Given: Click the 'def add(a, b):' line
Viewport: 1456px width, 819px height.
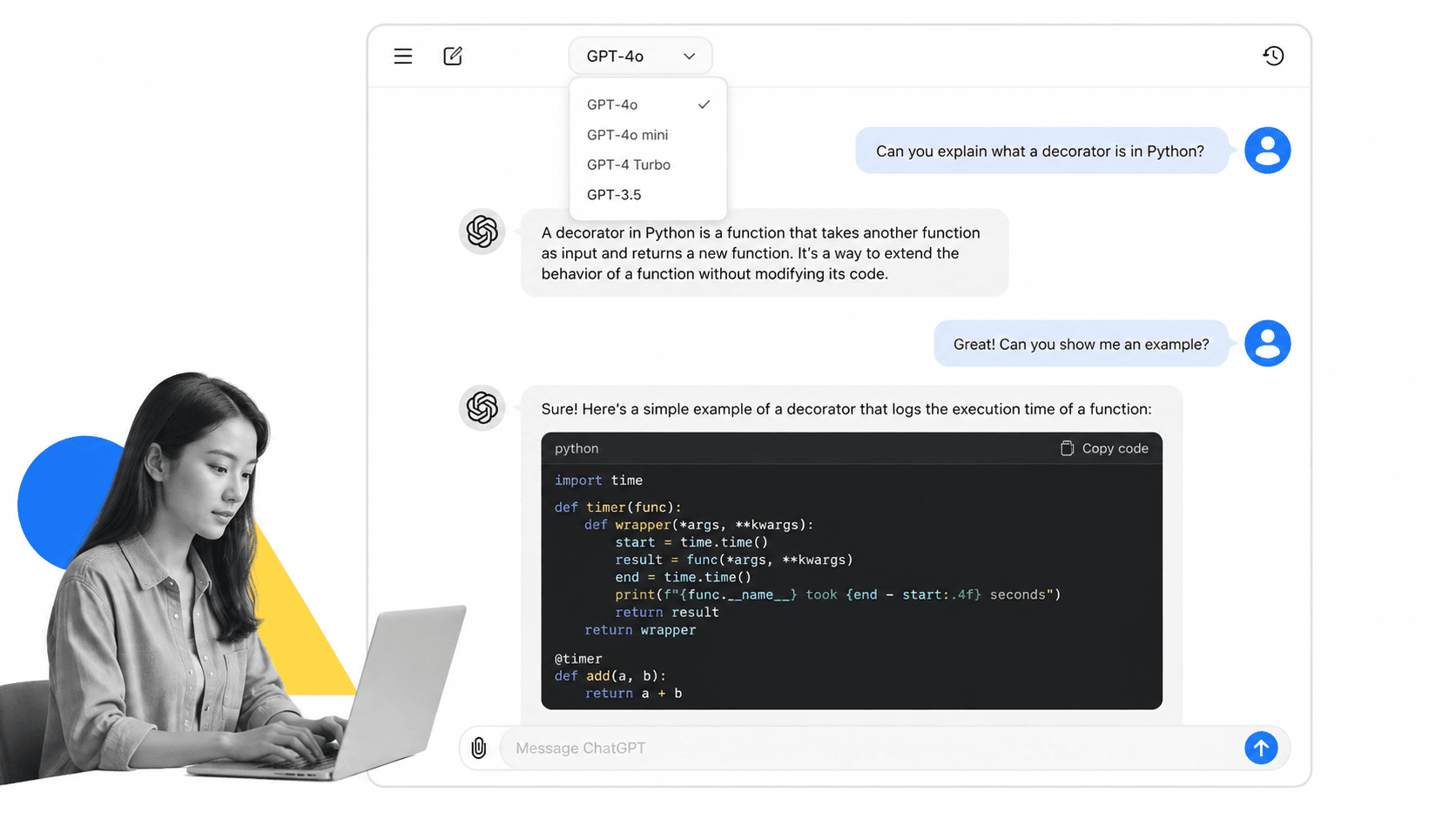Looking at the screenshot, I should pos(610,676).
